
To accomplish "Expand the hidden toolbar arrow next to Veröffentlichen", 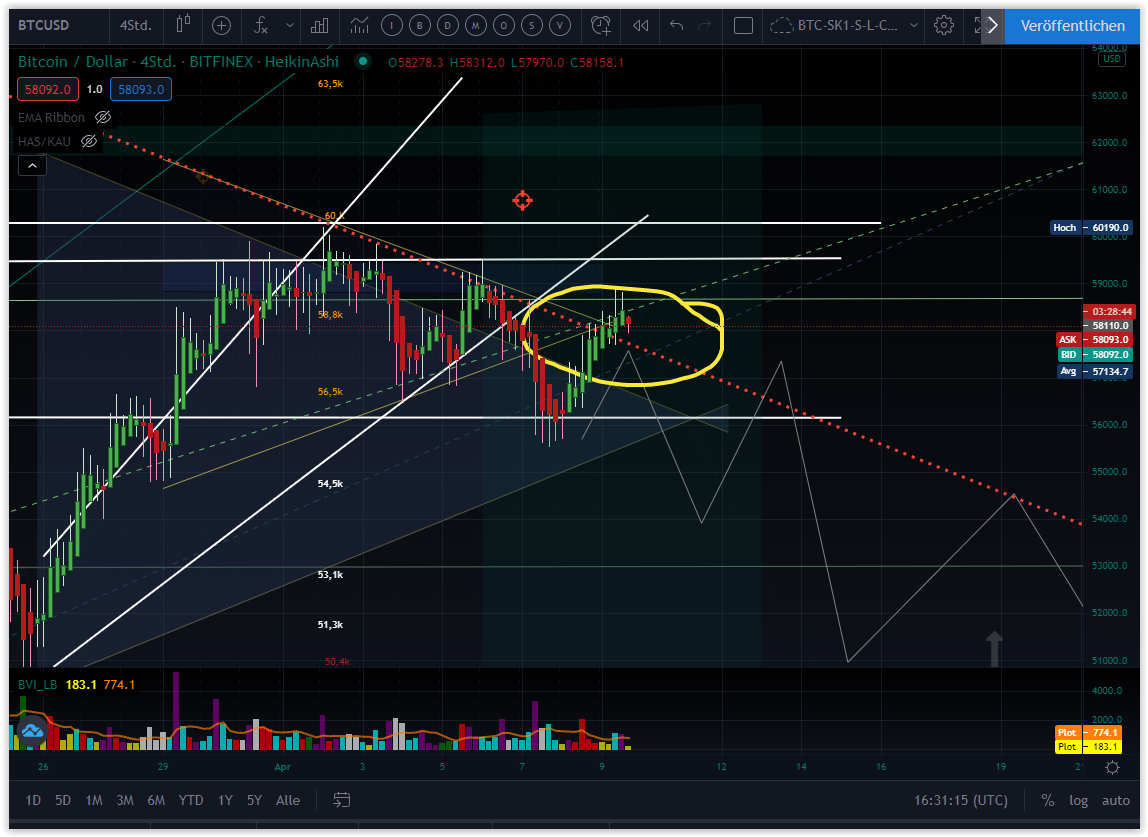I will pos(992,26).
